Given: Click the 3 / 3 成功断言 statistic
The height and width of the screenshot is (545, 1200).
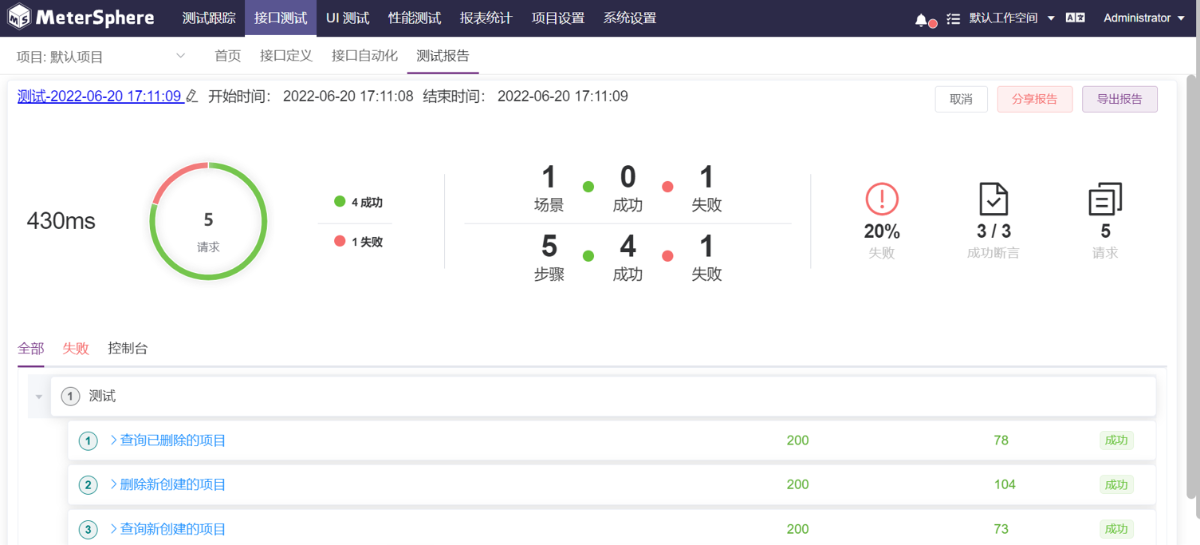Looking at the screenshot, I should click(x=993, y=241).
